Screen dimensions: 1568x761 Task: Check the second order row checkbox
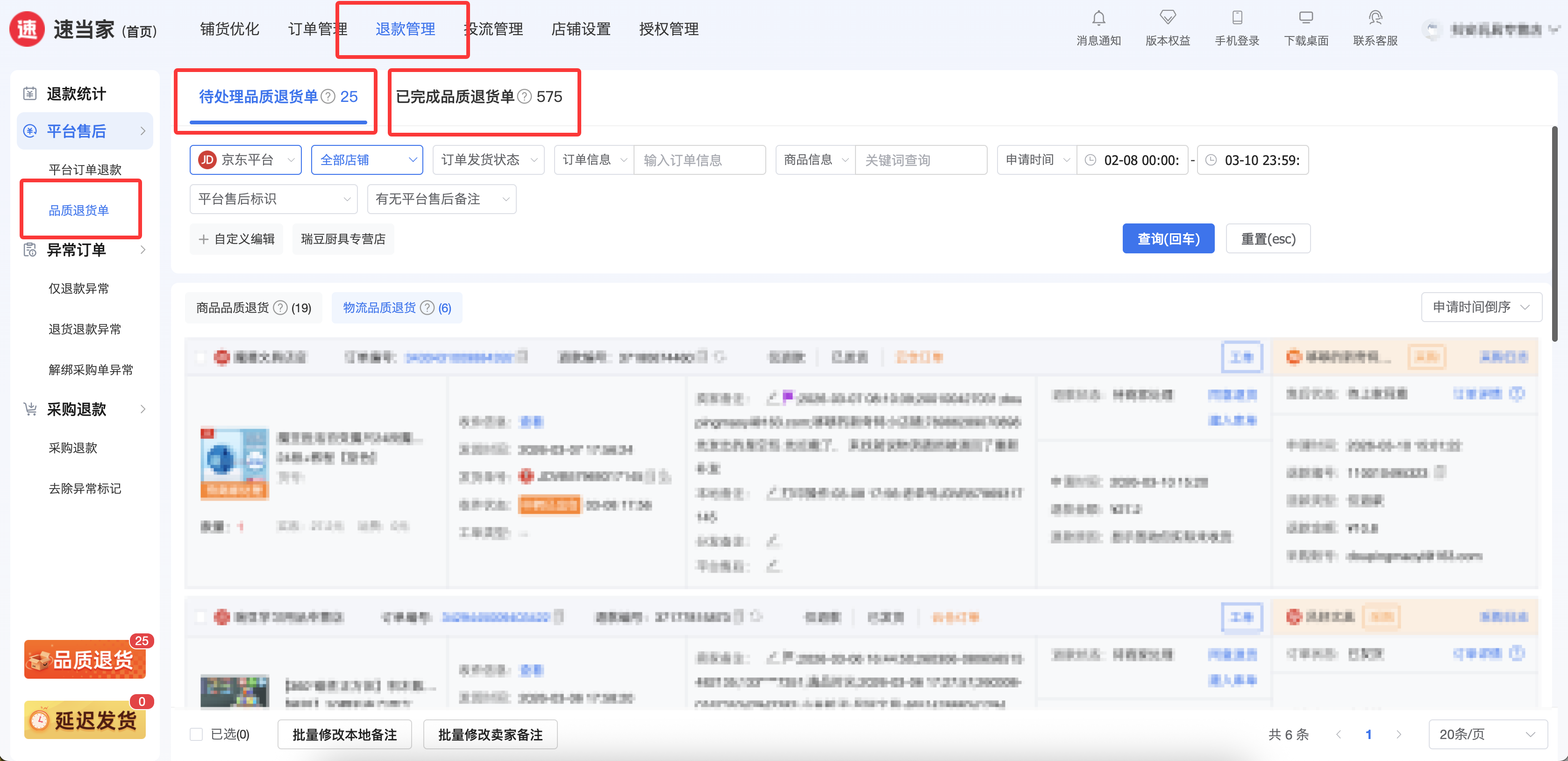point(201,617)
